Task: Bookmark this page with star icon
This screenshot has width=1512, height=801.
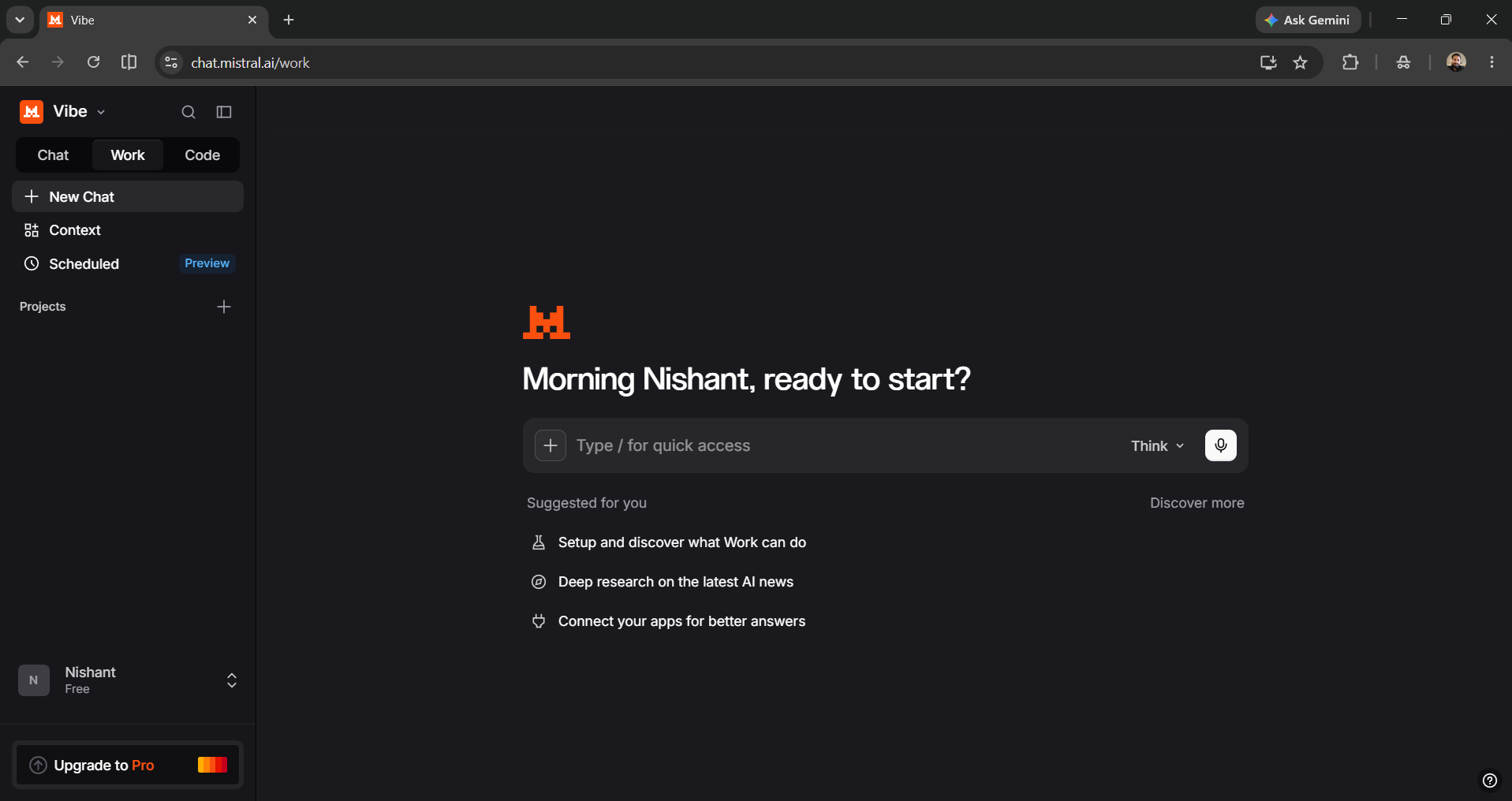Action: click(x=1301, y=62)
